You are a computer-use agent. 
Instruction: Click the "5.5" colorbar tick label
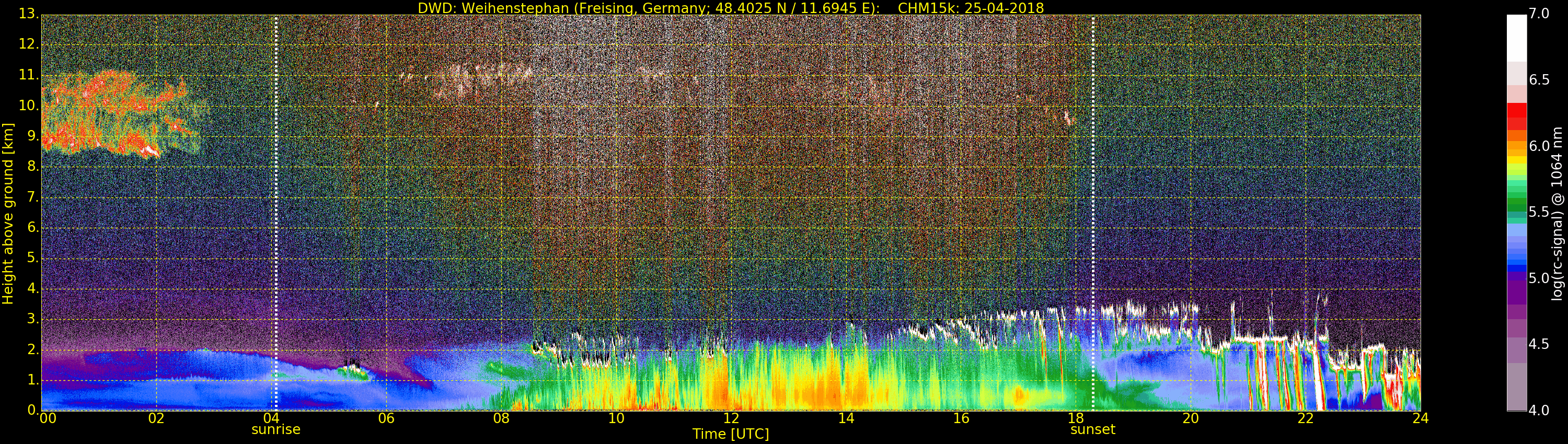coord(1539,213)
